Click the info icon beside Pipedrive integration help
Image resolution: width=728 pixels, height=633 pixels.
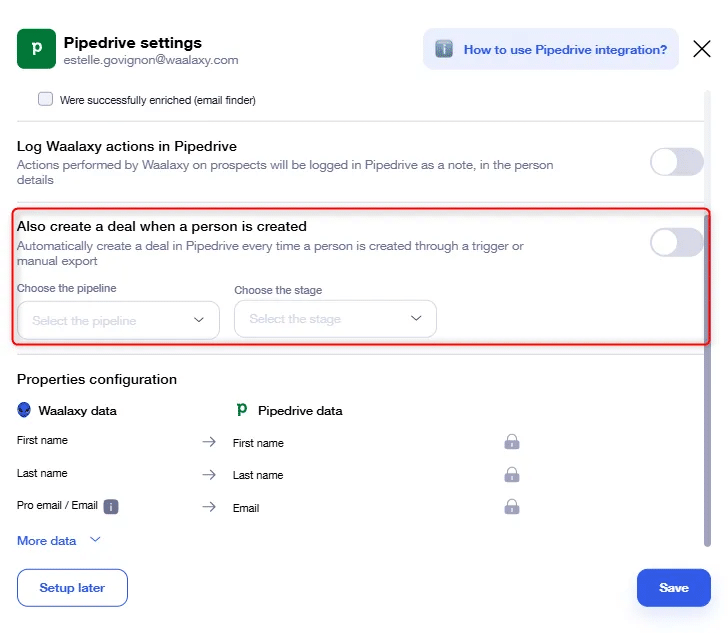click(x=444, y=49)
